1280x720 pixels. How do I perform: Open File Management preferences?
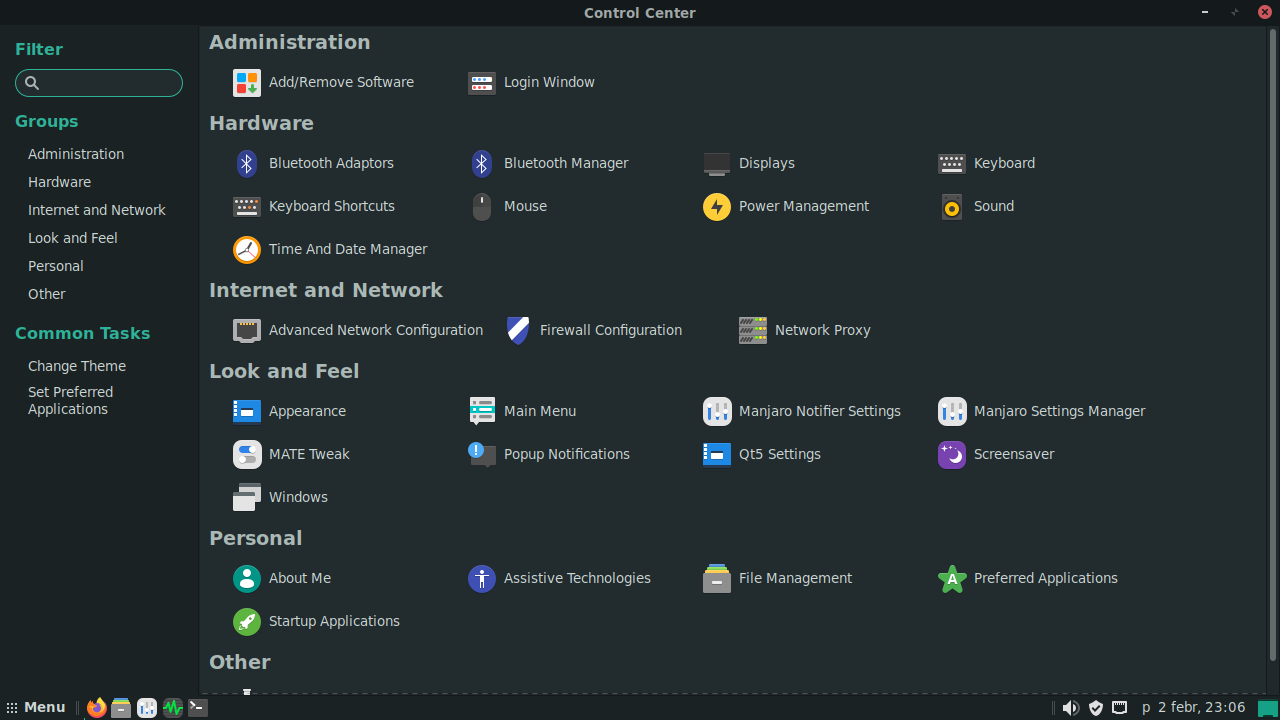(778, 578)
